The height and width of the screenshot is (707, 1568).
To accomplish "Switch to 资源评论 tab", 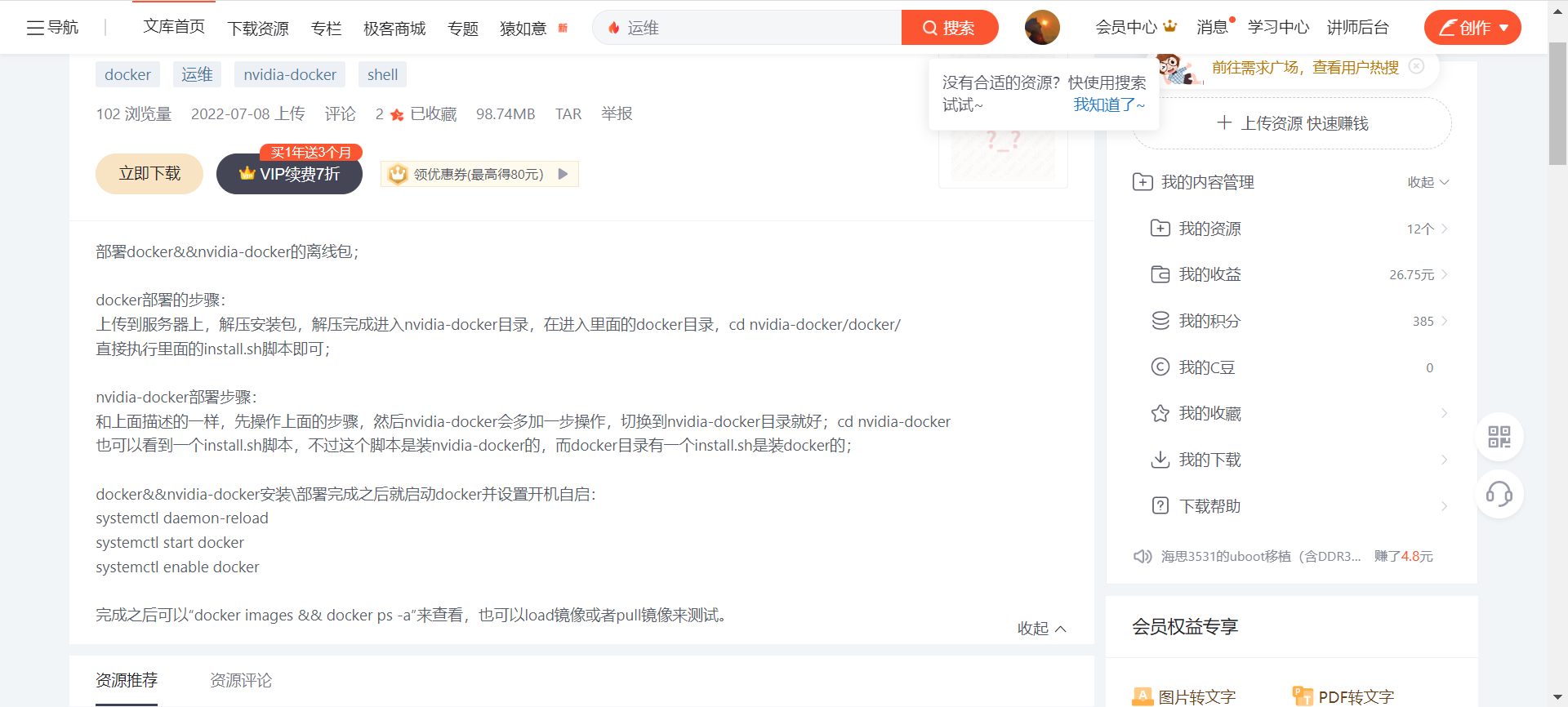I will pyautogui.click(x=241, y=680).
